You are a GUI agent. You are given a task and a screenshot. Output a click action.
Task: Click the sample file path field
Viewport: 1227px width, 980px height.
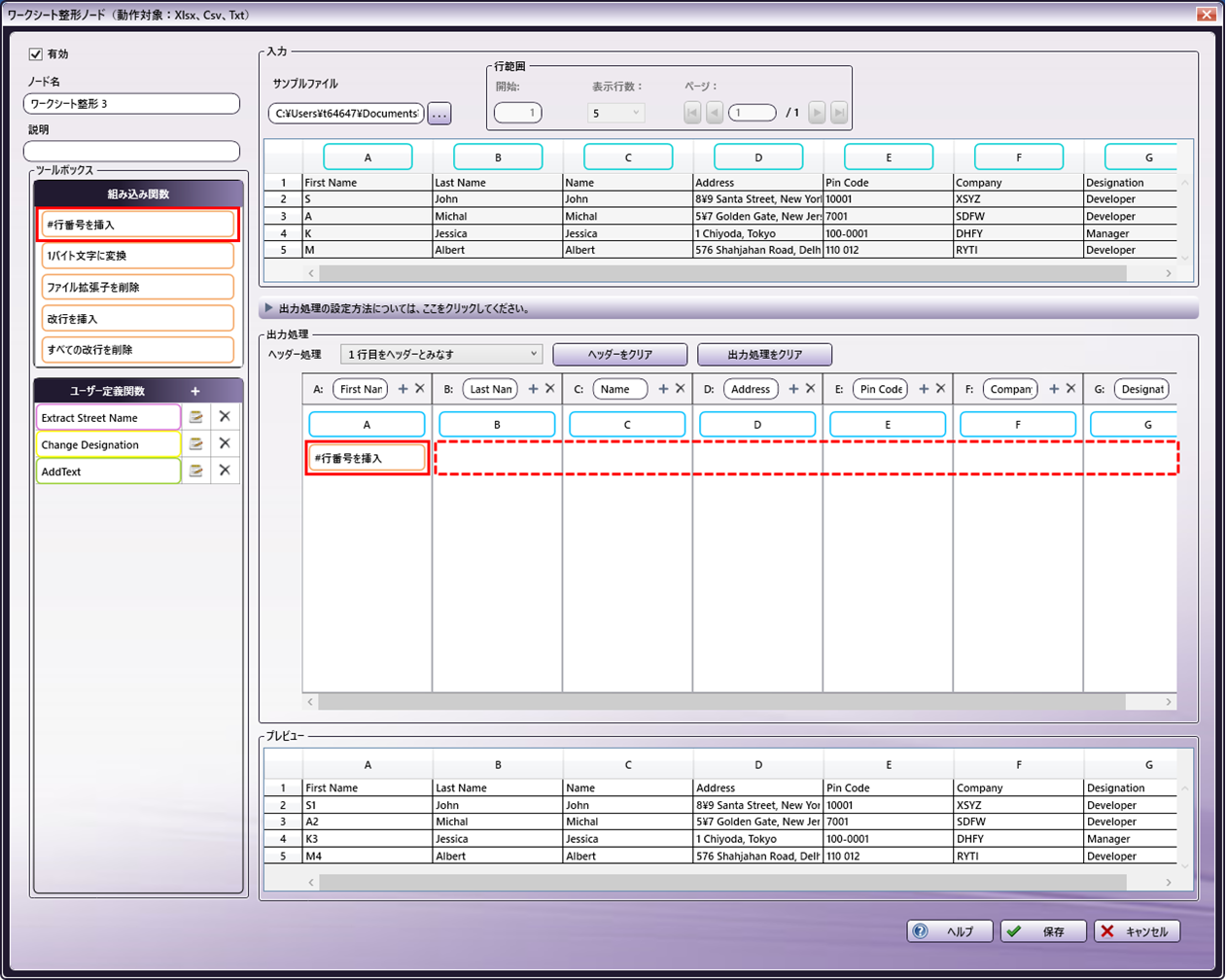click(346, 114)
